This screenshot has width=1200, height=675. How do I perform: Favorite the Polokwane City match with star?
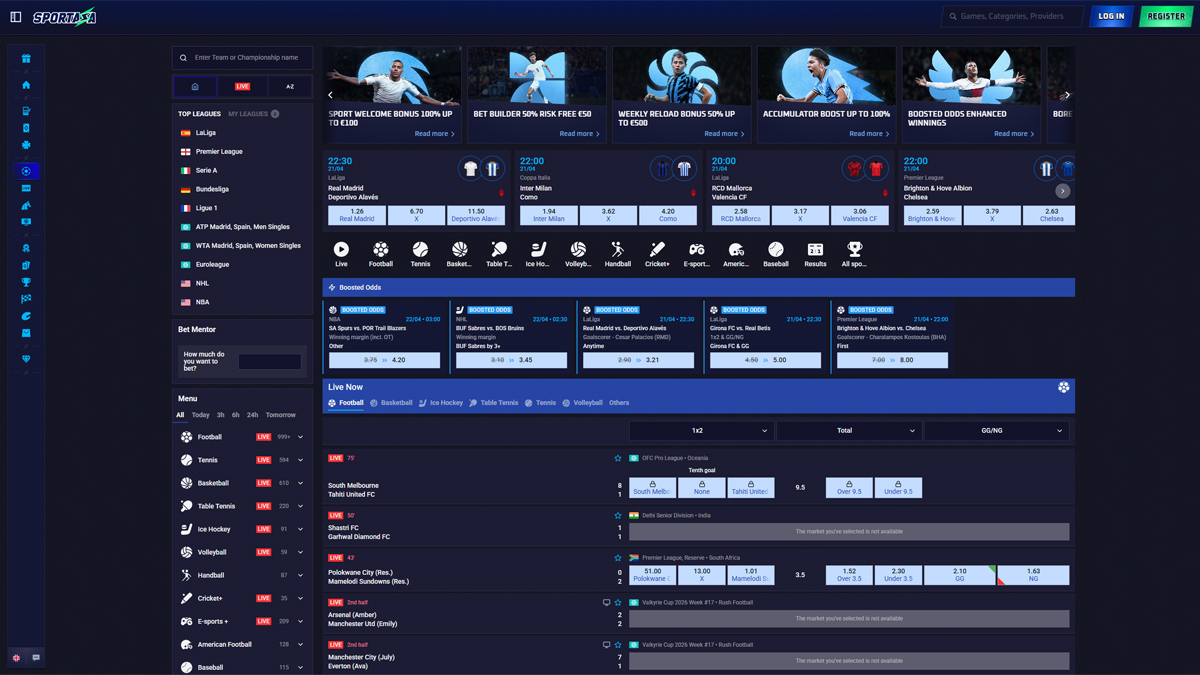pos(618,558)
